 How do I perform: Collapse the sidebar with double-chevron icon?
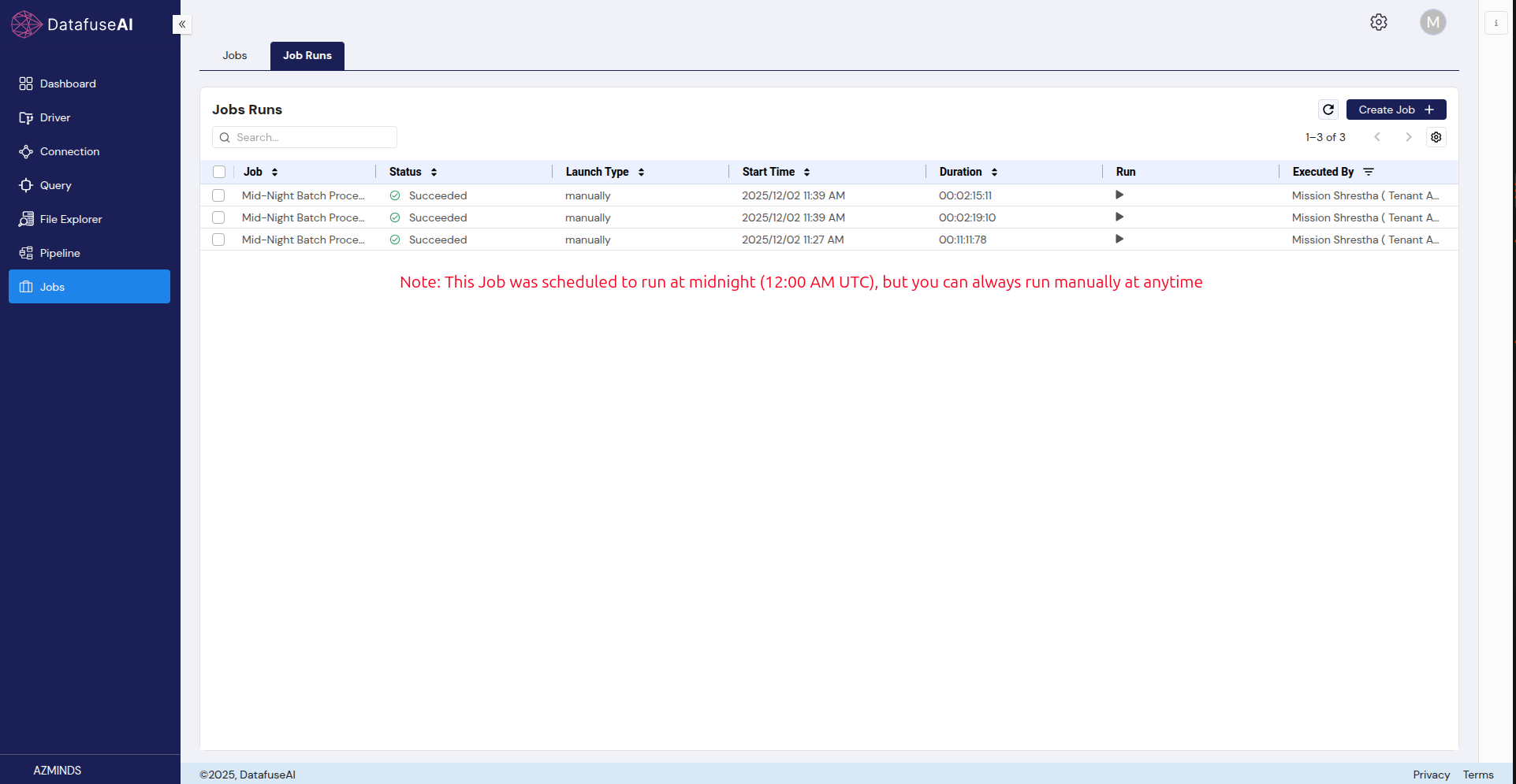point(182,24)
